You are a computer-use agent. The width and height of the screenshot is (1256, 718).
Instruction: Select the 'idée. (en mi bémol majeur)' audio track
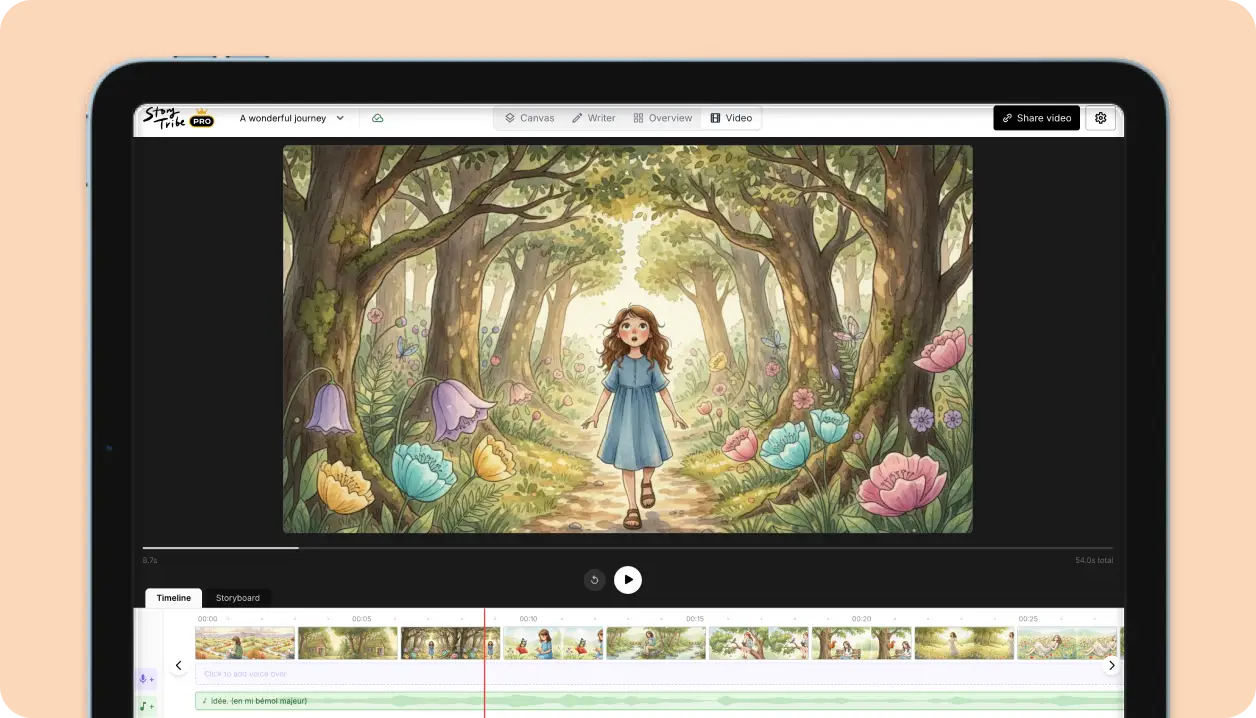(659, 701)
